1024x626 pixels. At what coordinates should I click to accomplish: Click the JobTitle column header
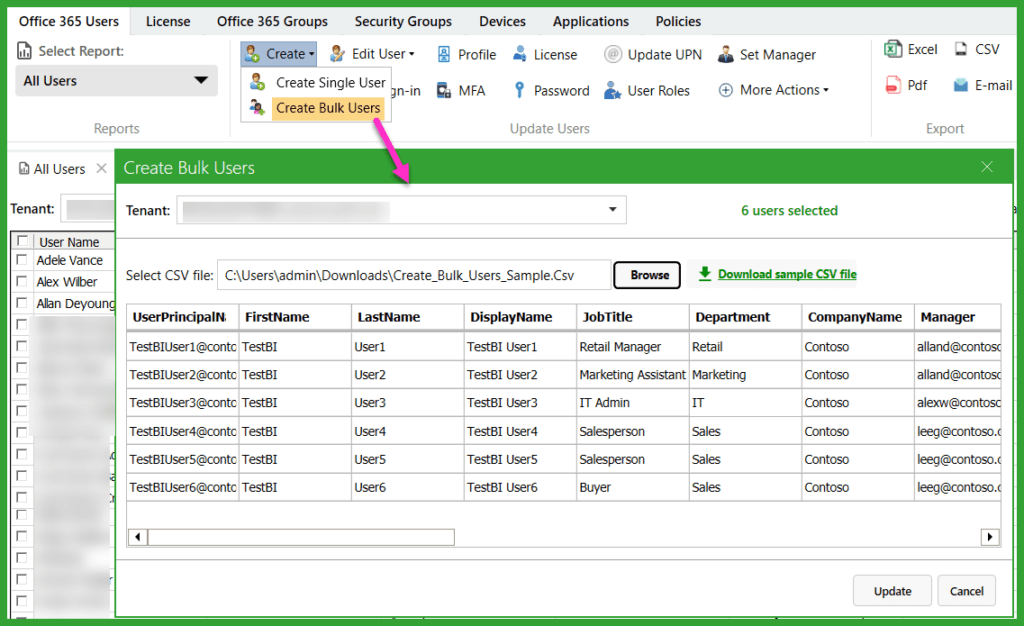point(633,317)
